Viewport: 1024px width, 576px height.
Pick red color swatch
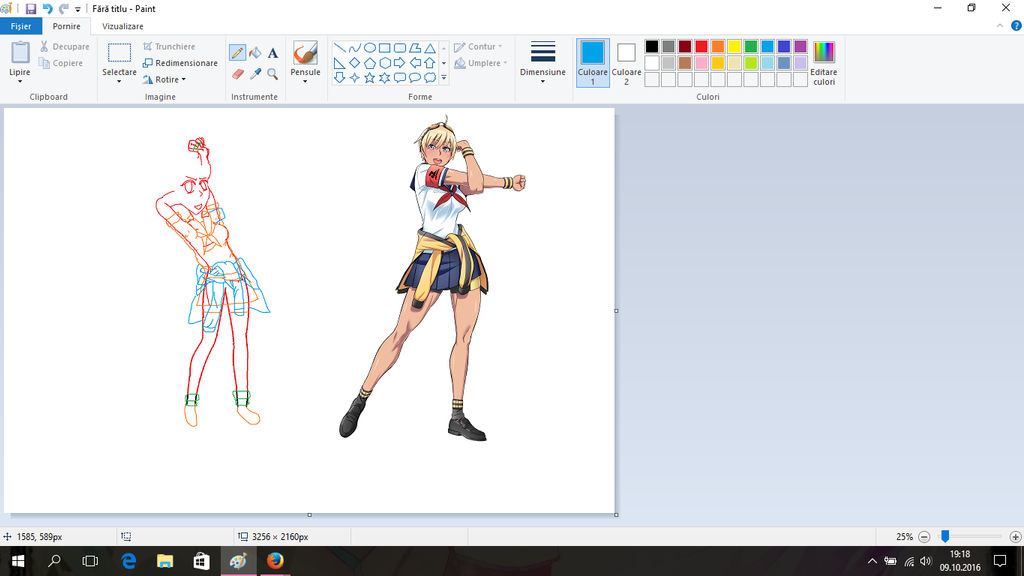pos(701,46)
